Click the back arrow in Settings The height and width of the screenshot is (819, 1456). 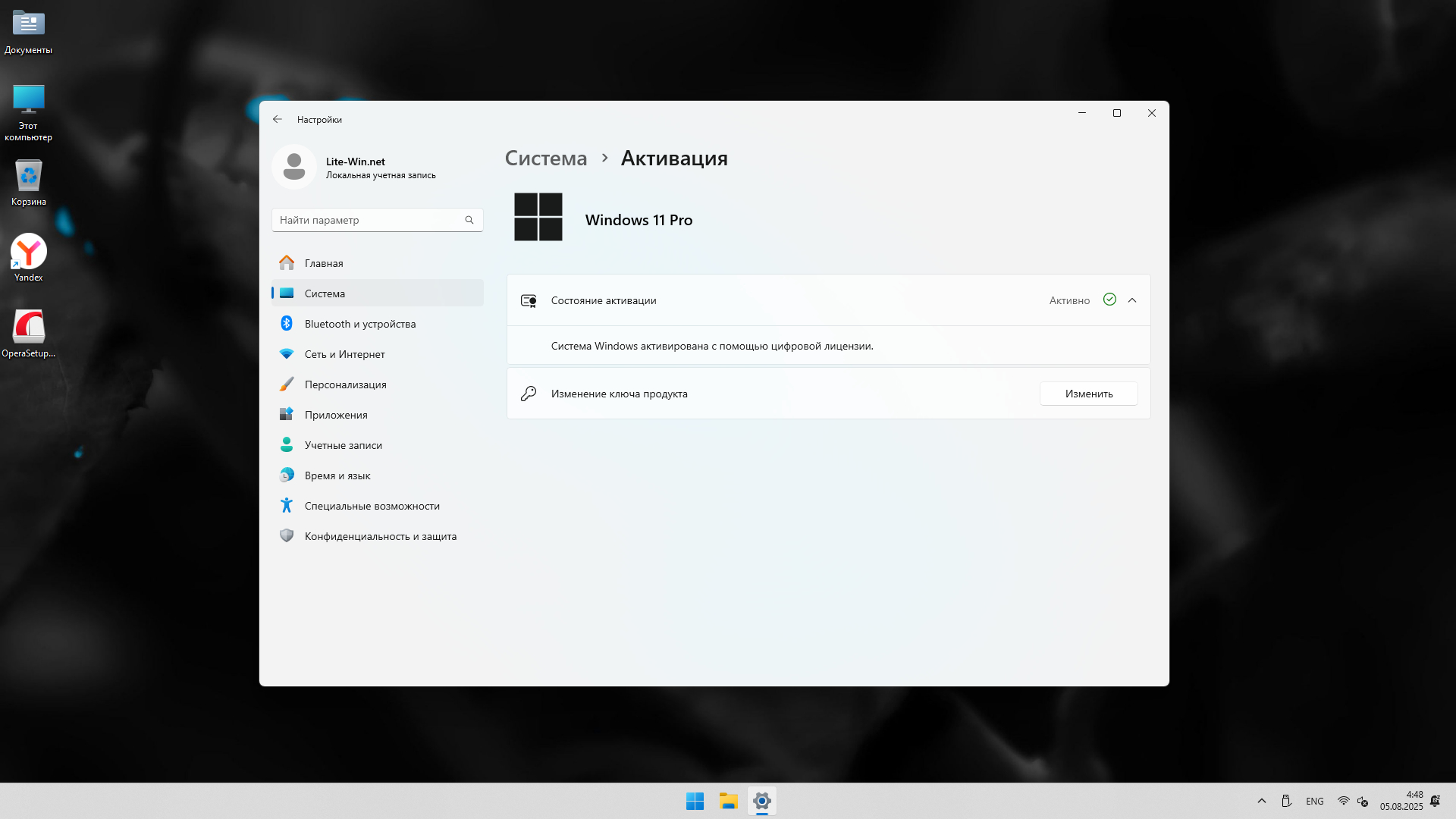(x=278, y=119)
